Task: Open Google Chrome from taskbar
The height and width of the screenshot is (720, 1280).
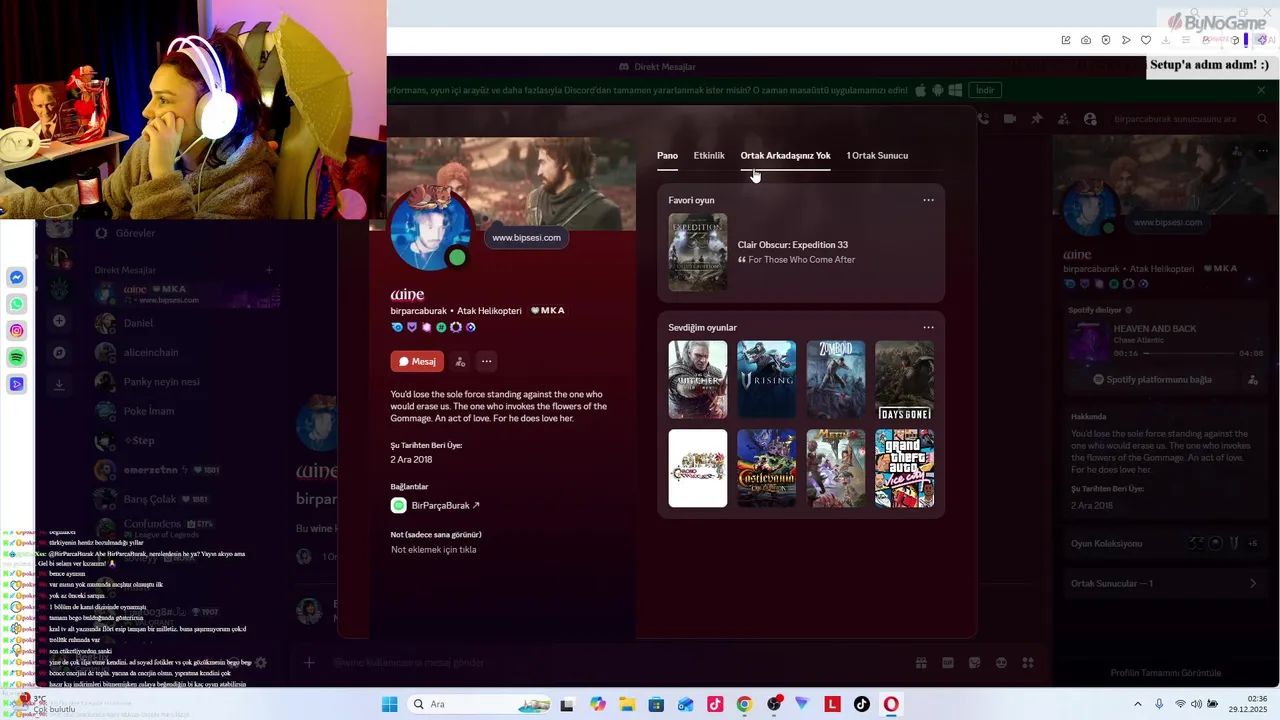Action: click(x=744, y=704)
